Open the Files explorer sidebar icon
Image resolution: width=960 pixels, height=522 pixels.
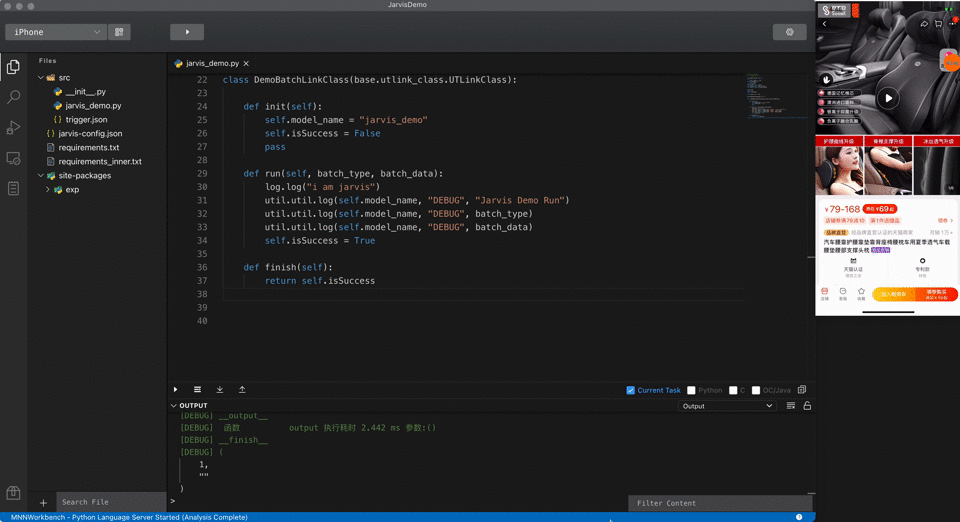(13, 67)
